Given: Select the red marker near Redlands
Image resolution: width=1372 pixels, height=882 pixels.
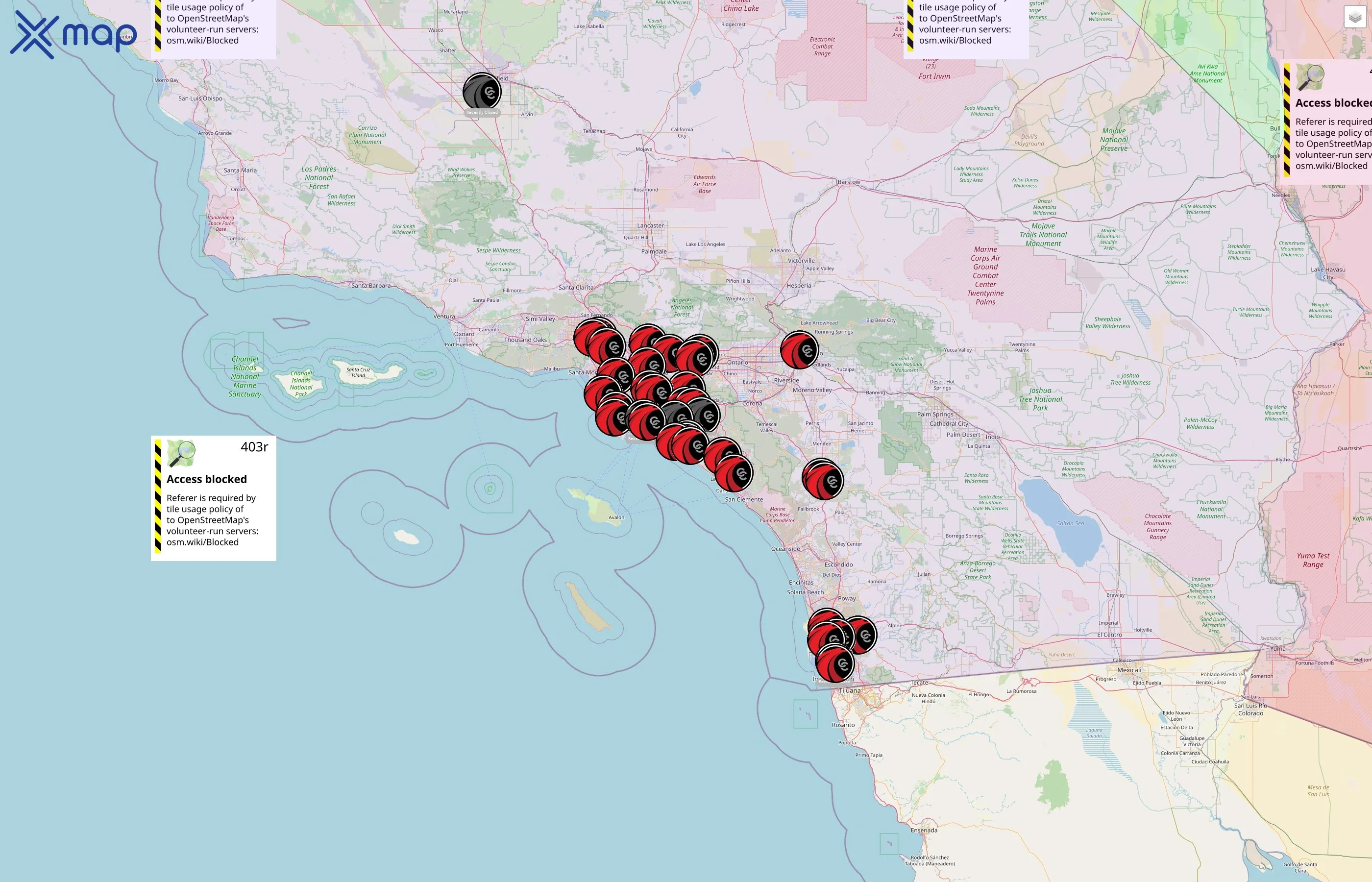Looking at the screenshot, I should 800,350.
